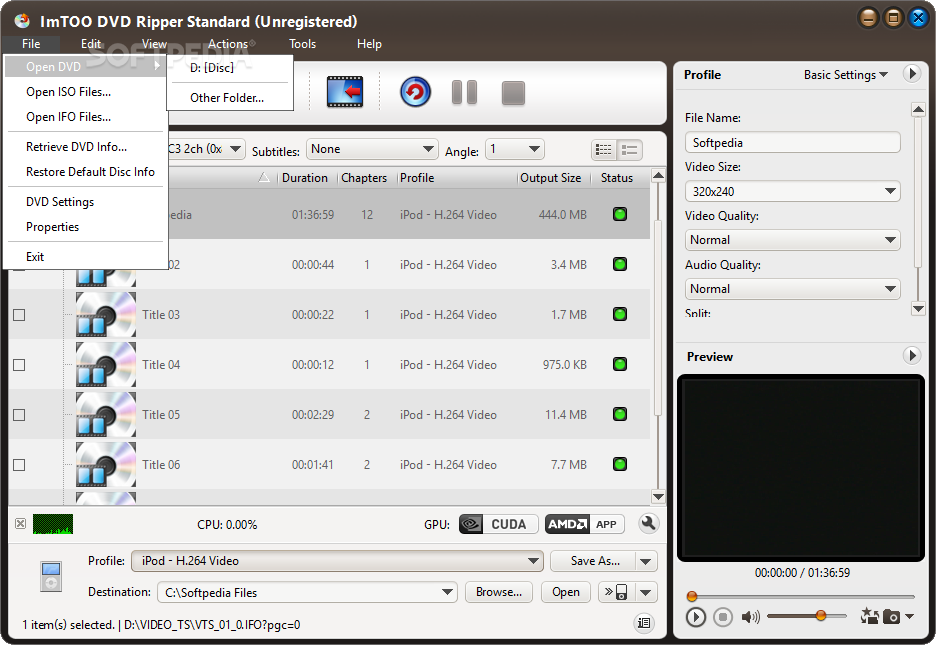Open the copy to device dropdown arrow
Viewport: 936px width, 645px height.
tap(646, 592)
